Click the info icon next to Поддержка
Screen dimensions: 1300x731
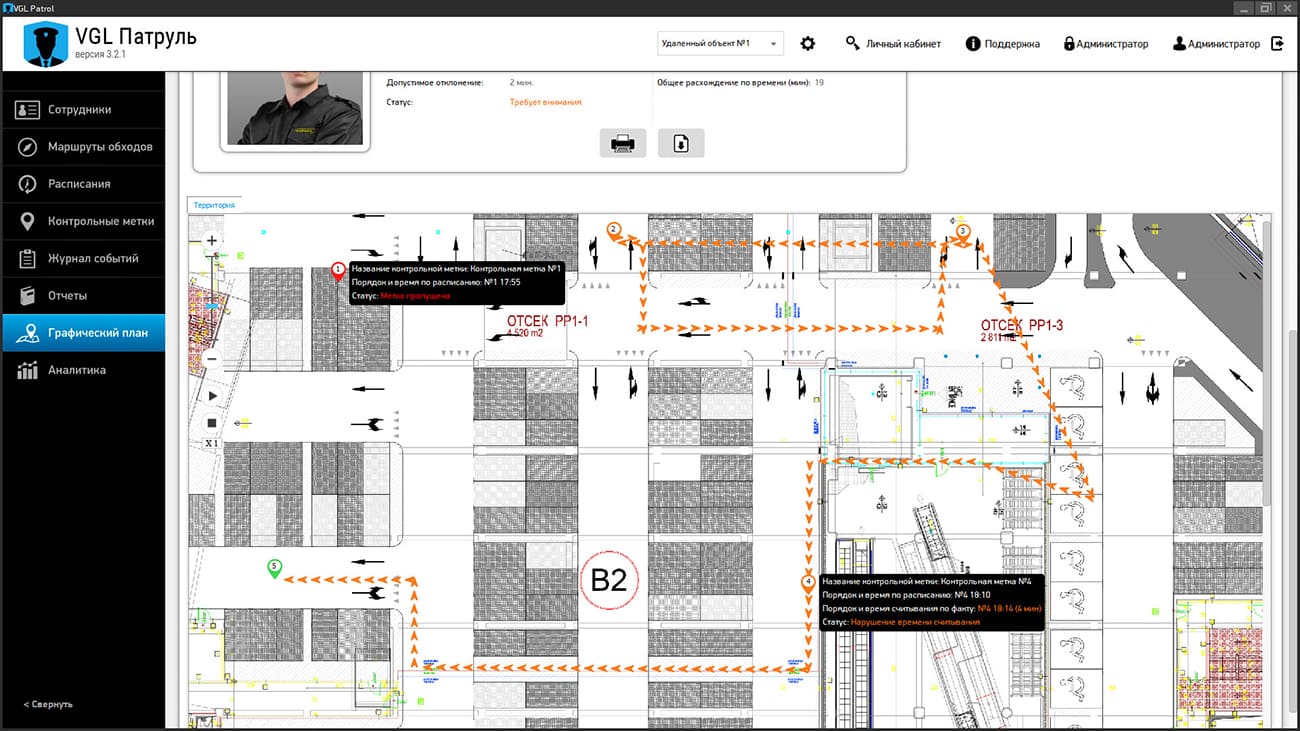973,44
